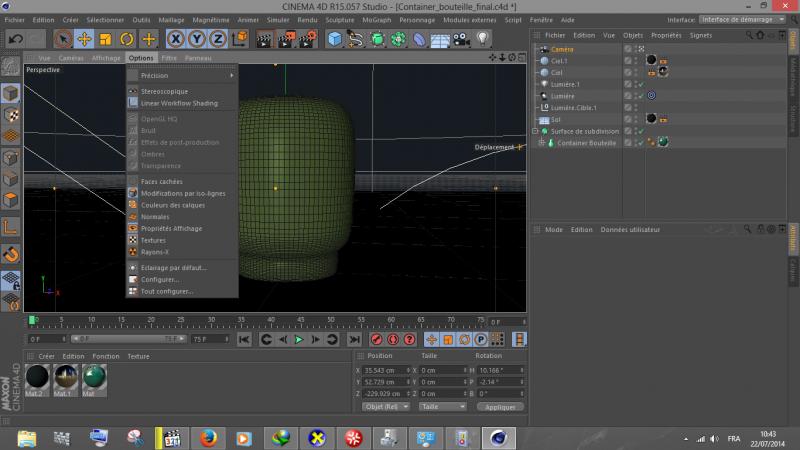Click the camera object icon in toolbar

[x=461, y=38]
